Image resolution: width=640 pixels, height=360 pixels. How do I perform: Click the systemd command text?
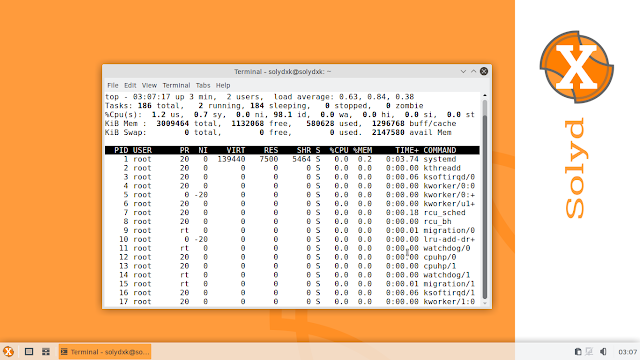coord(440,159)
